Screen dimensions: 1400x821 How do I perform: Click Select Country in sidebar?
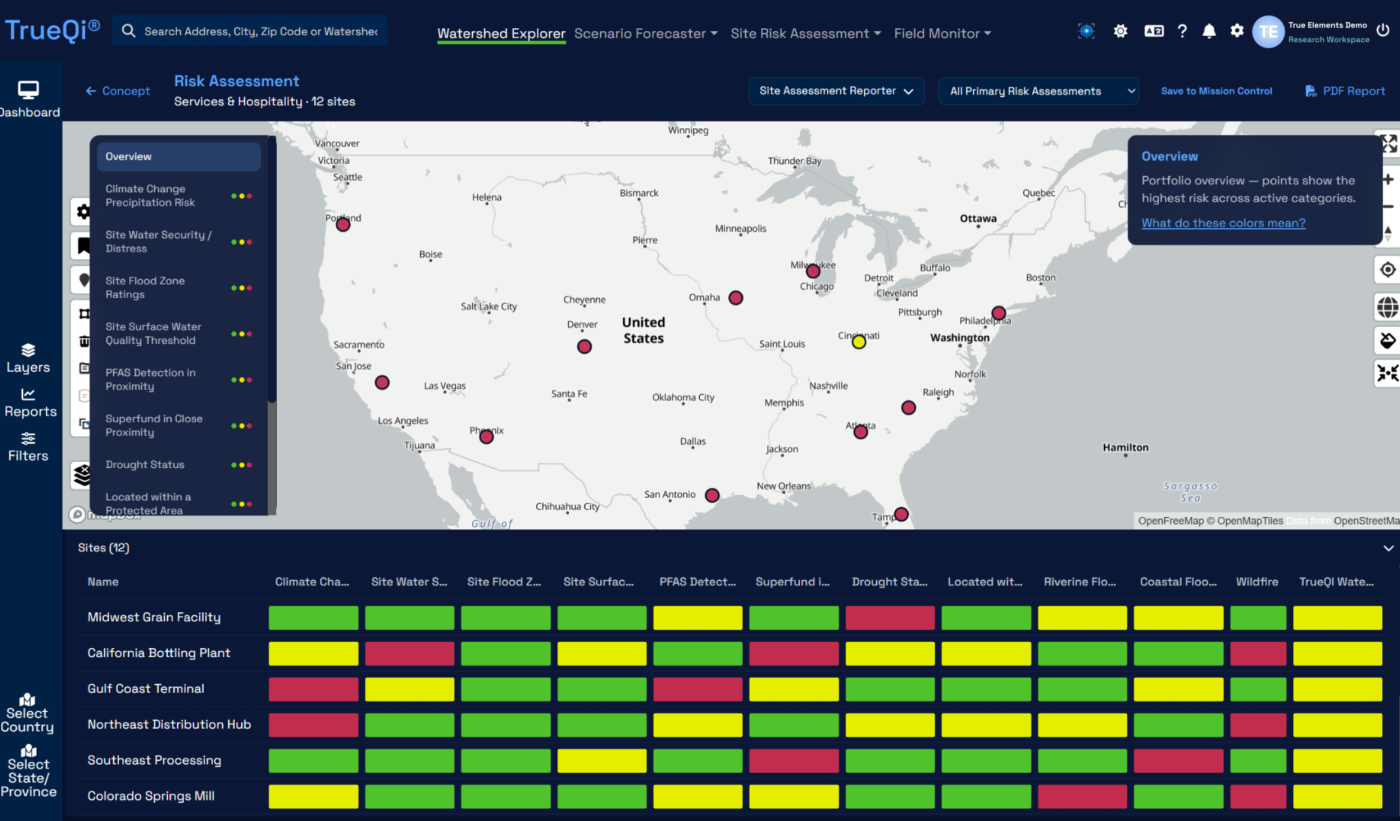pyautogui.click(x=27, y=713)
